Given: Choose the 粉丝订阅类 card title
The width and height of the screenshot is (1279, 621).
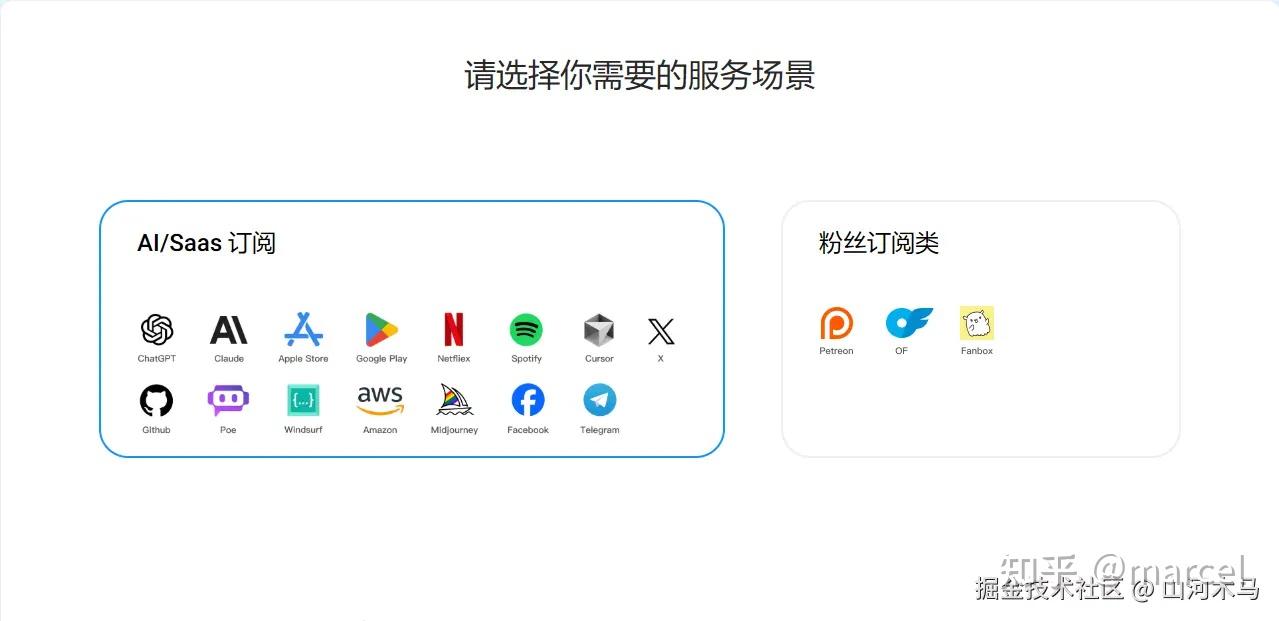Looking at the screenshot, I should pos(879,243).
